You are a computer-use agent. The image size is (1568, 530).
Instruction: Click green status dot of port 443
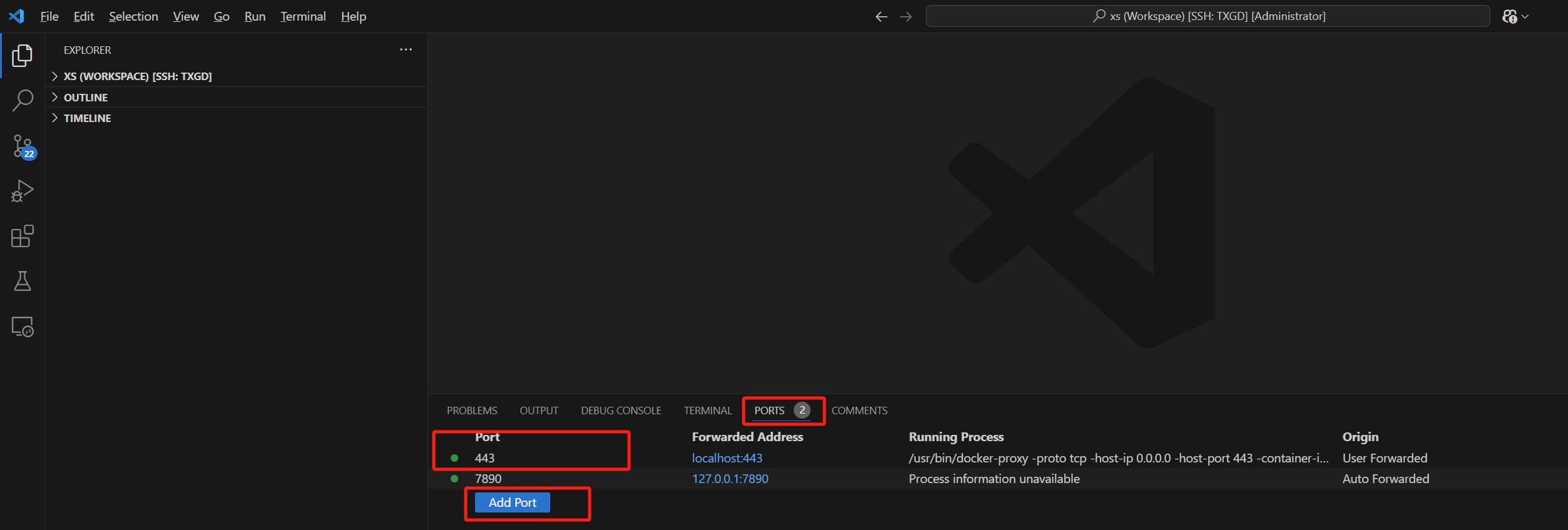pos(454,458)
